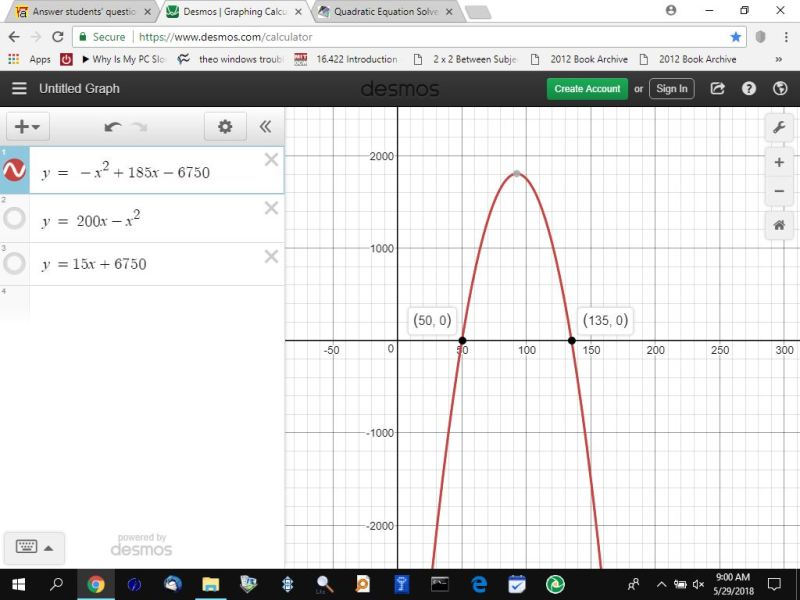Reload the Desmos page

click(x=58, y=37)
